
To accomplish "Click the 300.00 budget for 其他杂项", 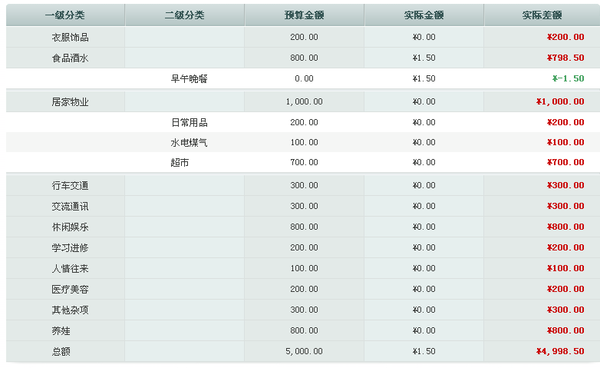I will pyautogui.click(x=304, y=309).
